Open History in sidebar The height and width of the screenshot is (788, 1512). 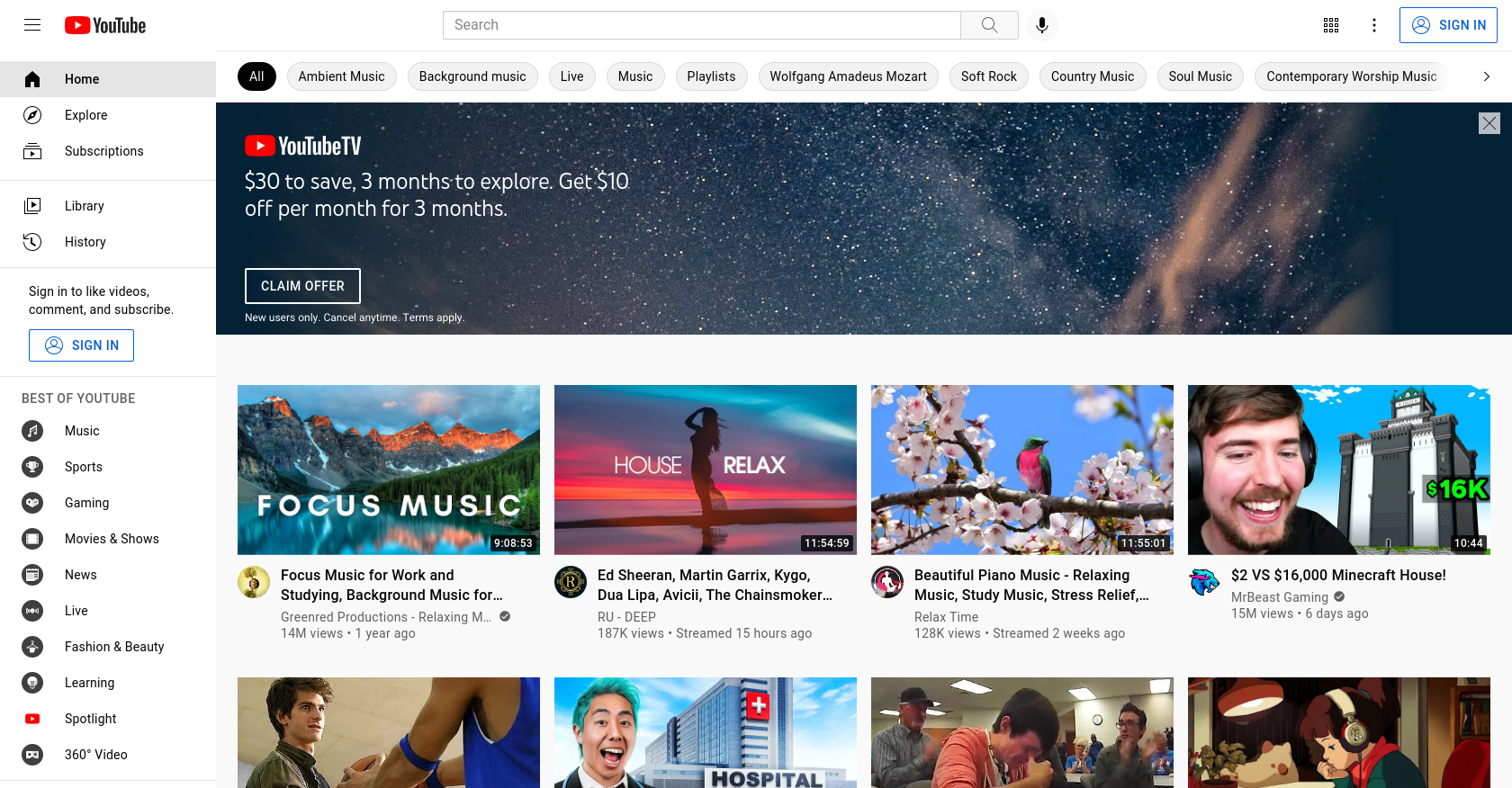108,242
